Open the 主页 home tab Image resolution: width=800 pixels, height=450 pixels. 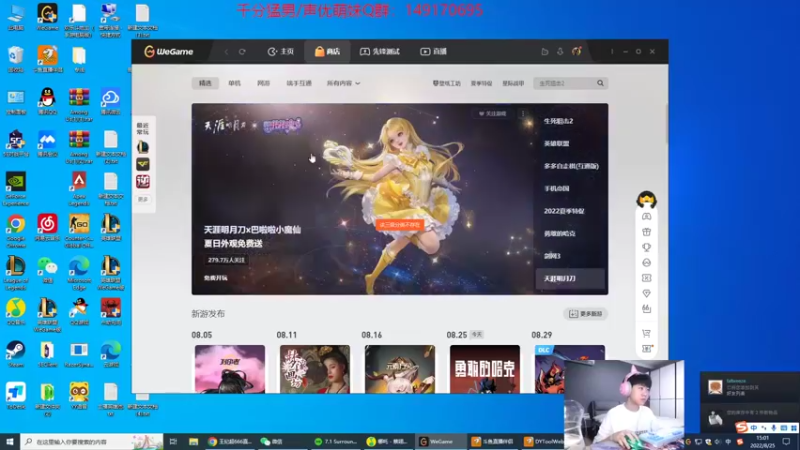pos(281,52)
